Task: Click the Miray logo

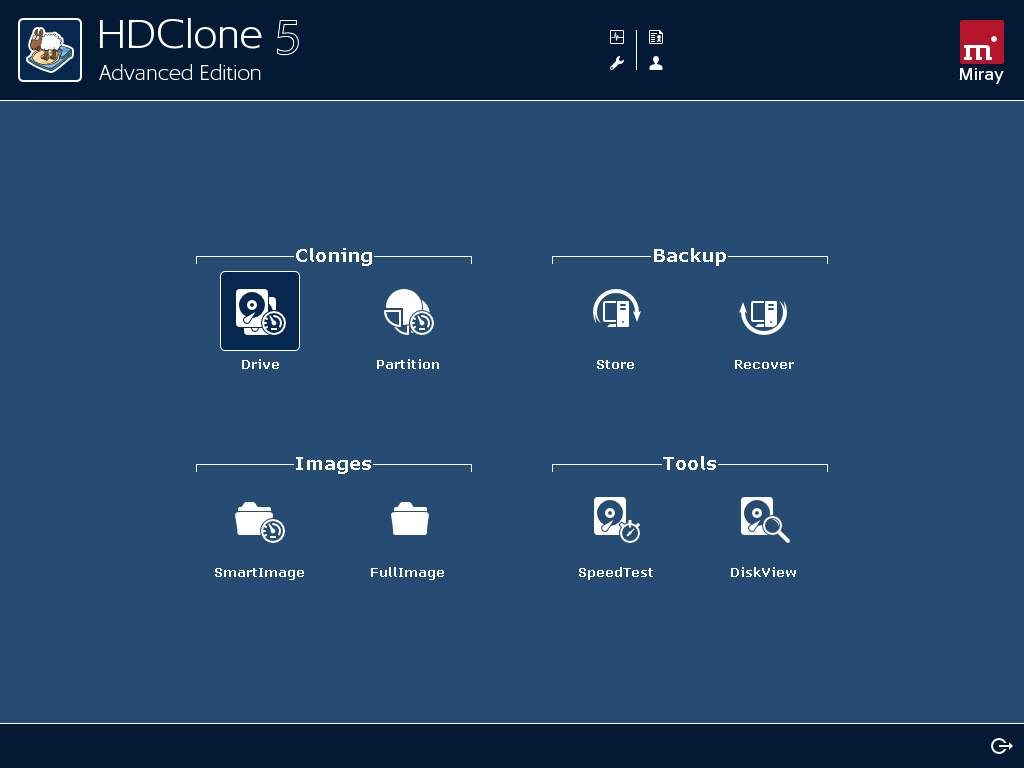Action: coord(981,51)
